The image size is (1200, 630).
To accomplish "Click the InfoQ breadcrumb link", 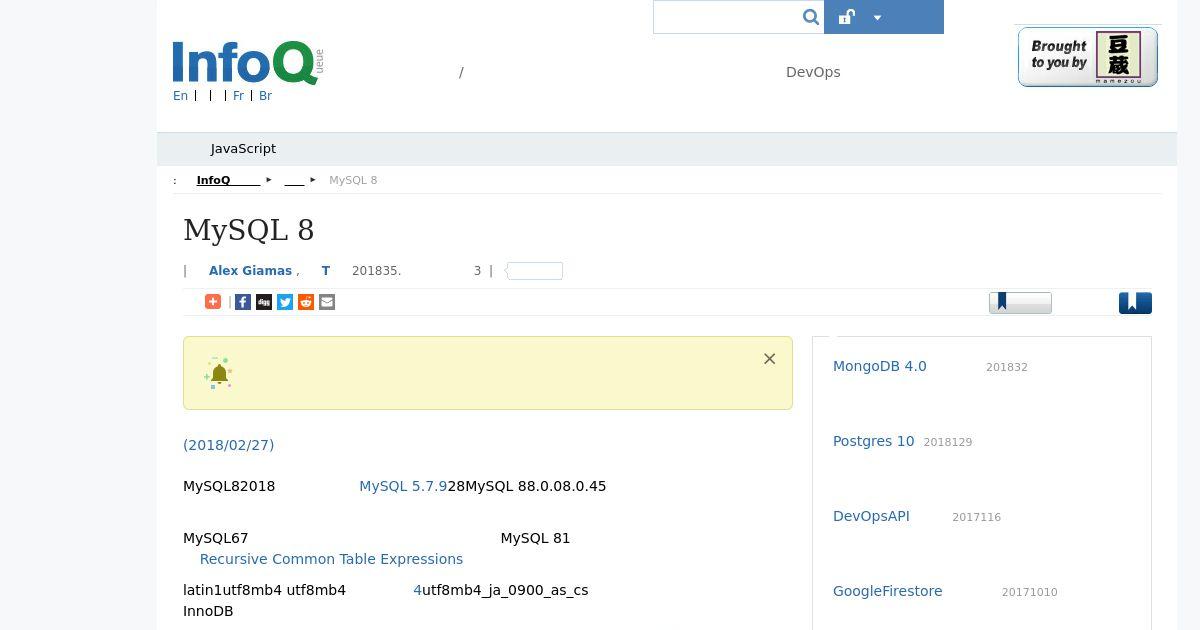I will point(228,180).
